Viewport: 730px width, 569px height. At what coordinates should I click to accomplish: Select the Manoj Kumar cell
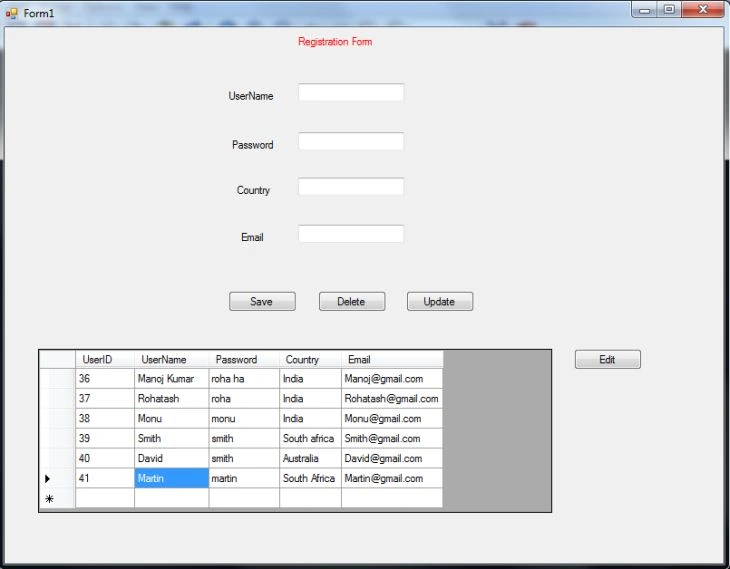(x=171, y=379)
